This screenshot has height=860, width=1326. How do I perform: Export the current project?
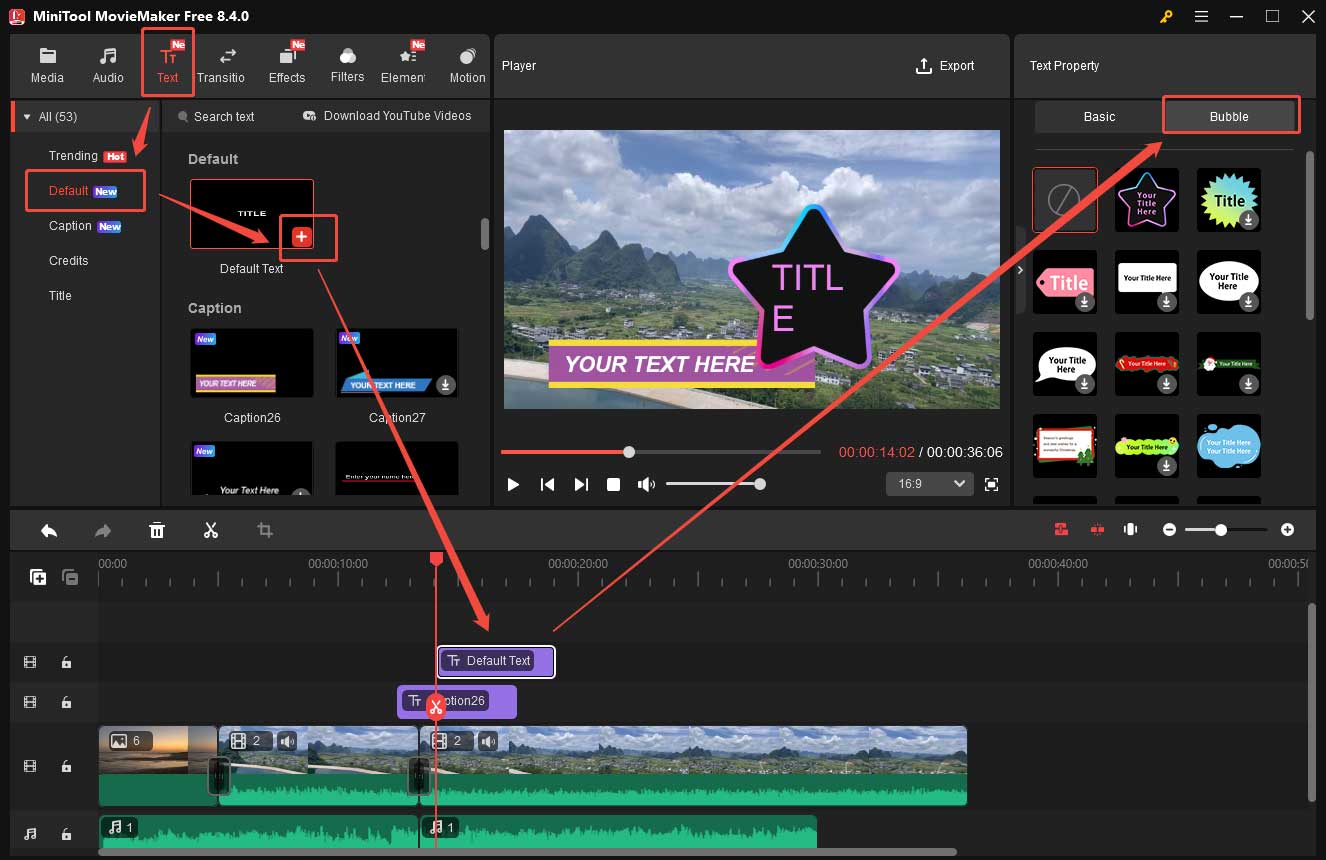pyautogui.click(x=946, y=66)
